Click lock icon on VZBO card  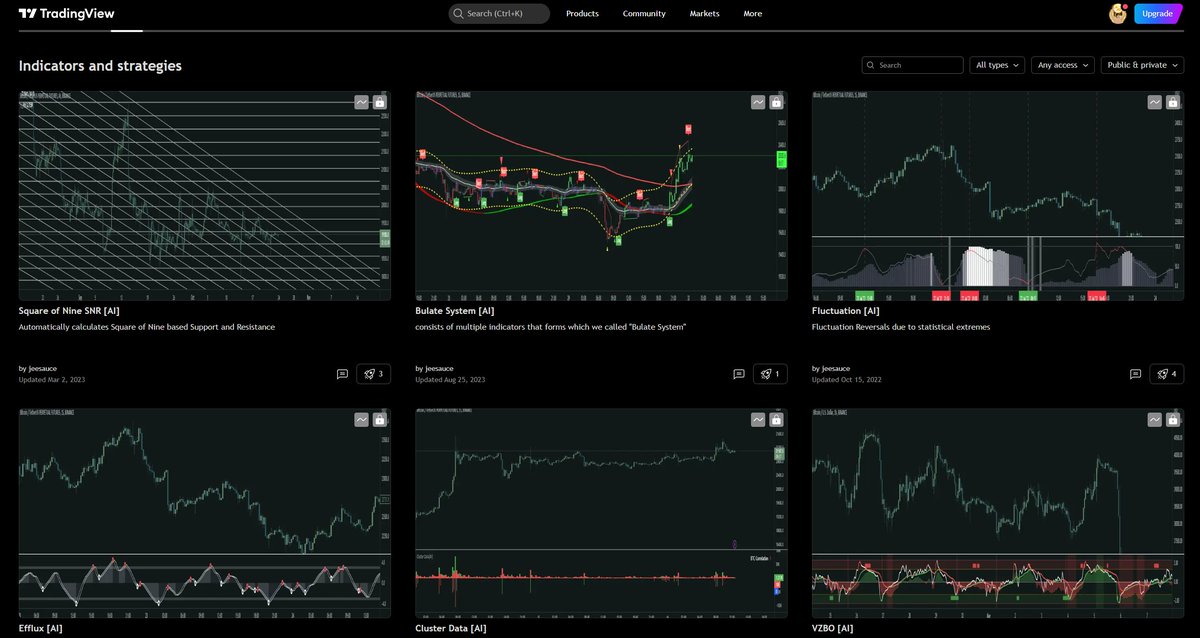1173,420
